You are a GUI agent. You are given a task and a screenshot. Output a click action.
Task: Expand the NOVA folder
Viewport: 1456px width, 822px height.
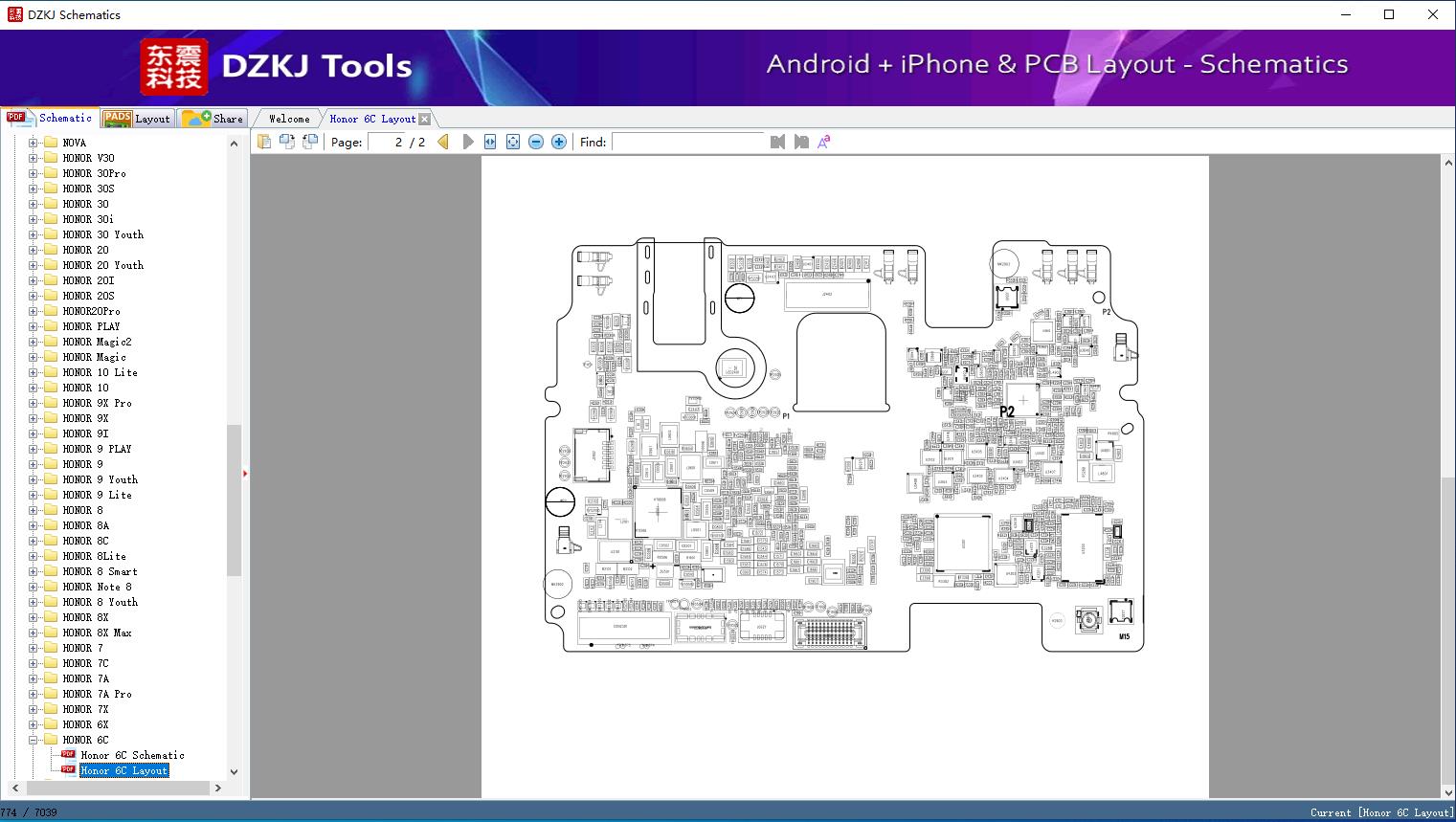(33, 143)
